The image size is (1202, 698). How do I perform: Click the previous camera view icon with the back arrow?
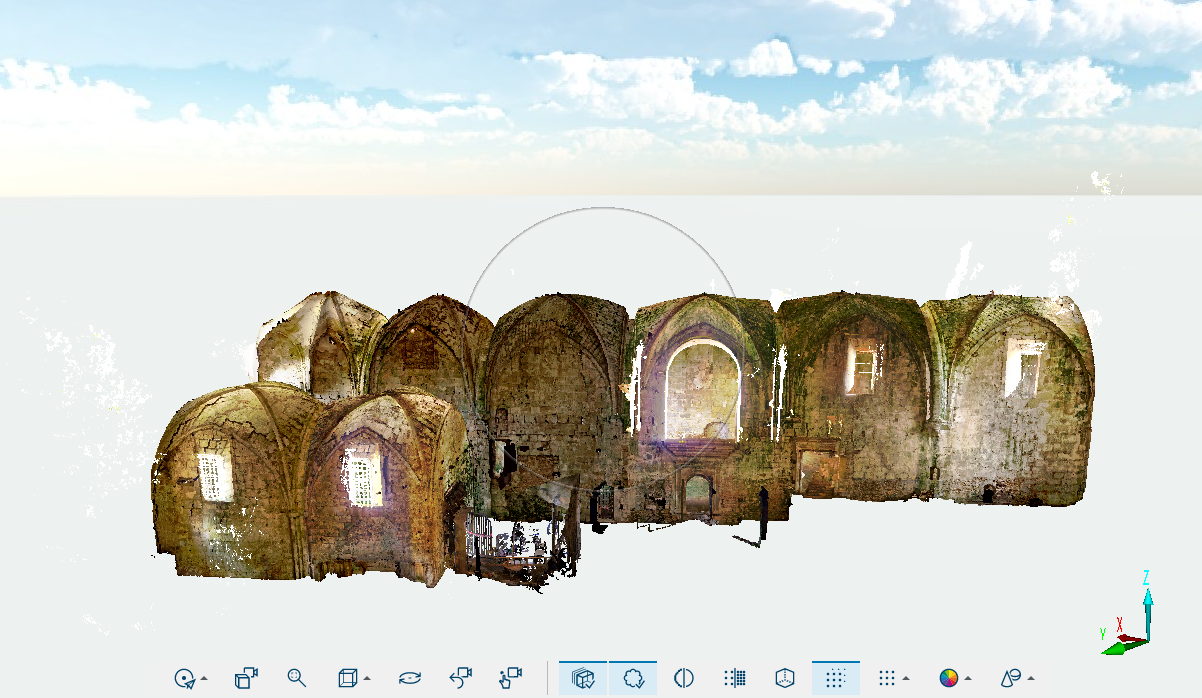460,678
